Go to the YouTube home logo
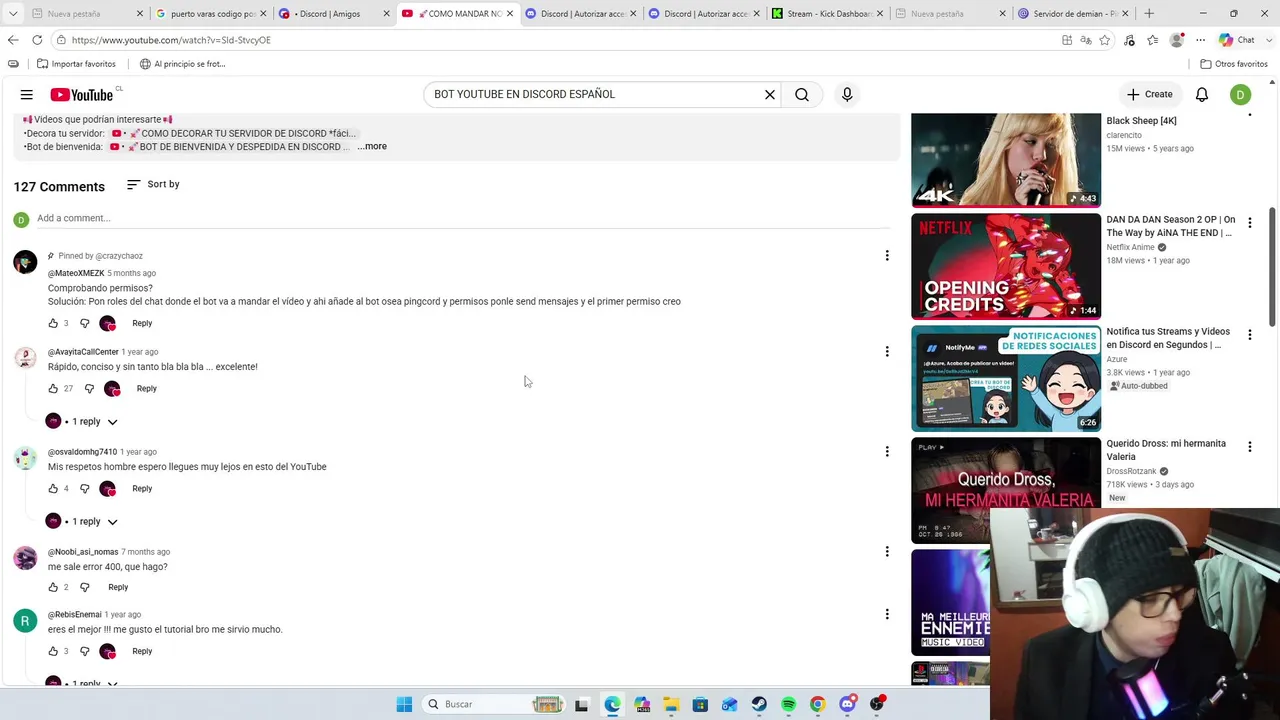Screen dimensions: 1280x720 pyautogui.click(x=82, y=95)
